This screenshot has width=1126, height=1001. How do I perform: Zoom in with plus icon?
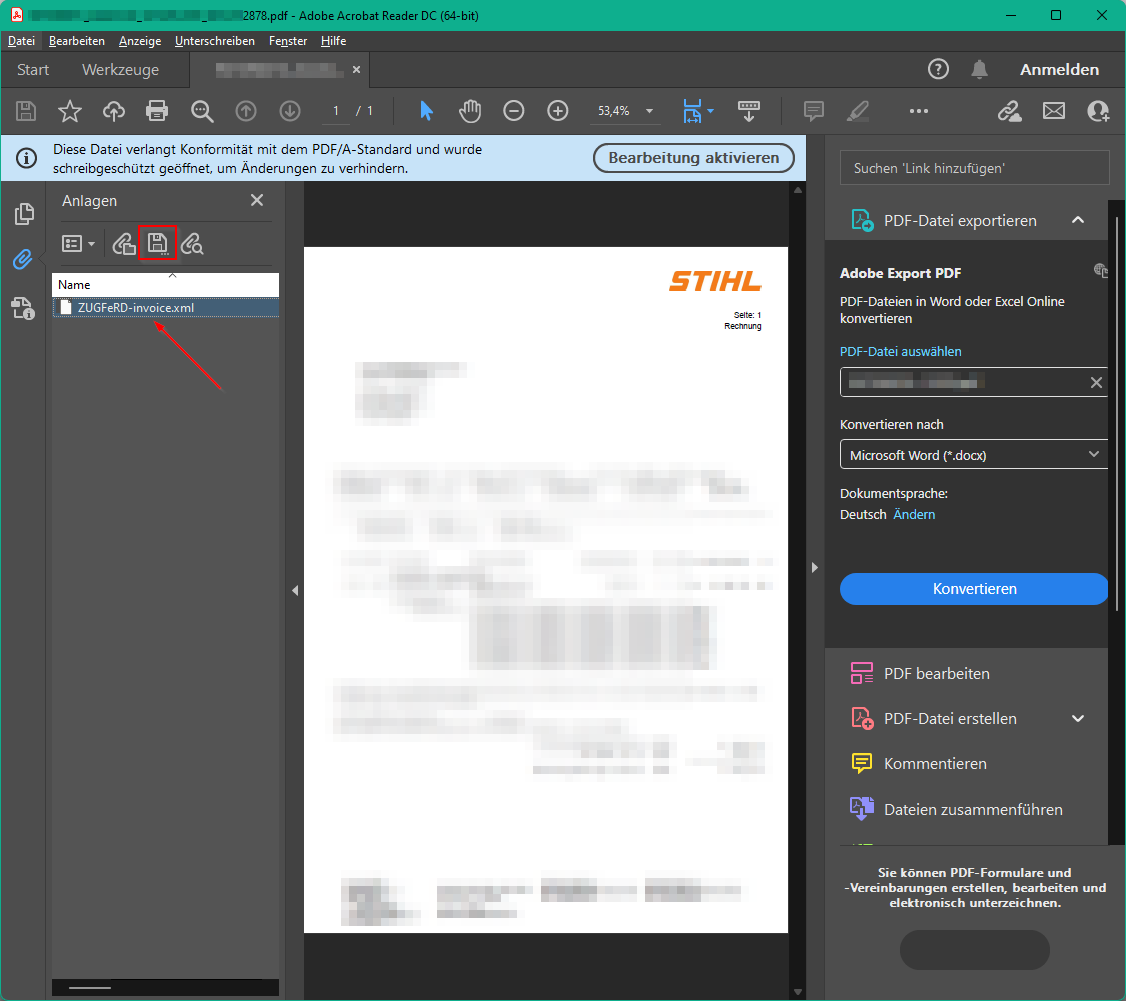(558, 111)
